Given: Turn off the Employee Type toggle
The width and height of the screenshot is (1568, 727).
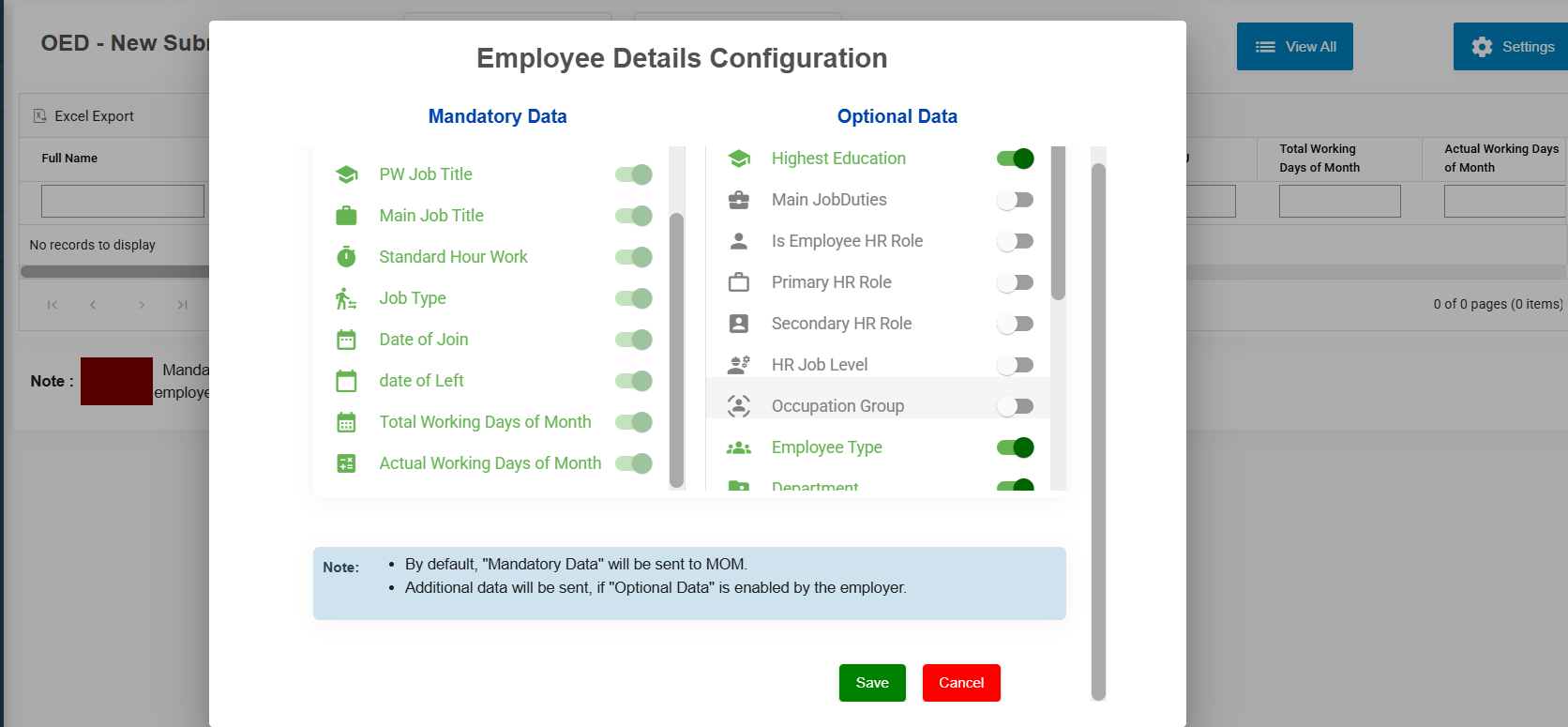Looking at the screenshot, I should 1015,447.
